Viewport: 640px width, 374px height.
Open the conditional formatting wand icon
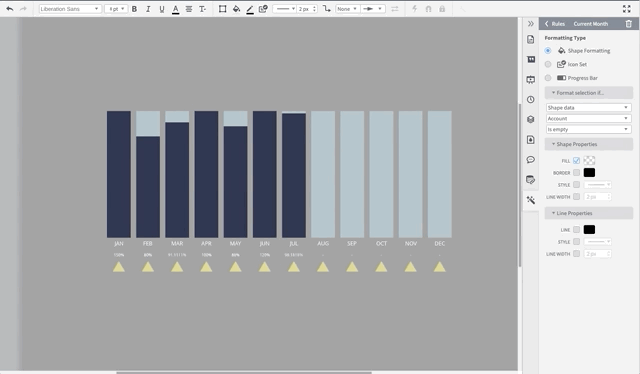pyautogui.click(x=531, y=200)
